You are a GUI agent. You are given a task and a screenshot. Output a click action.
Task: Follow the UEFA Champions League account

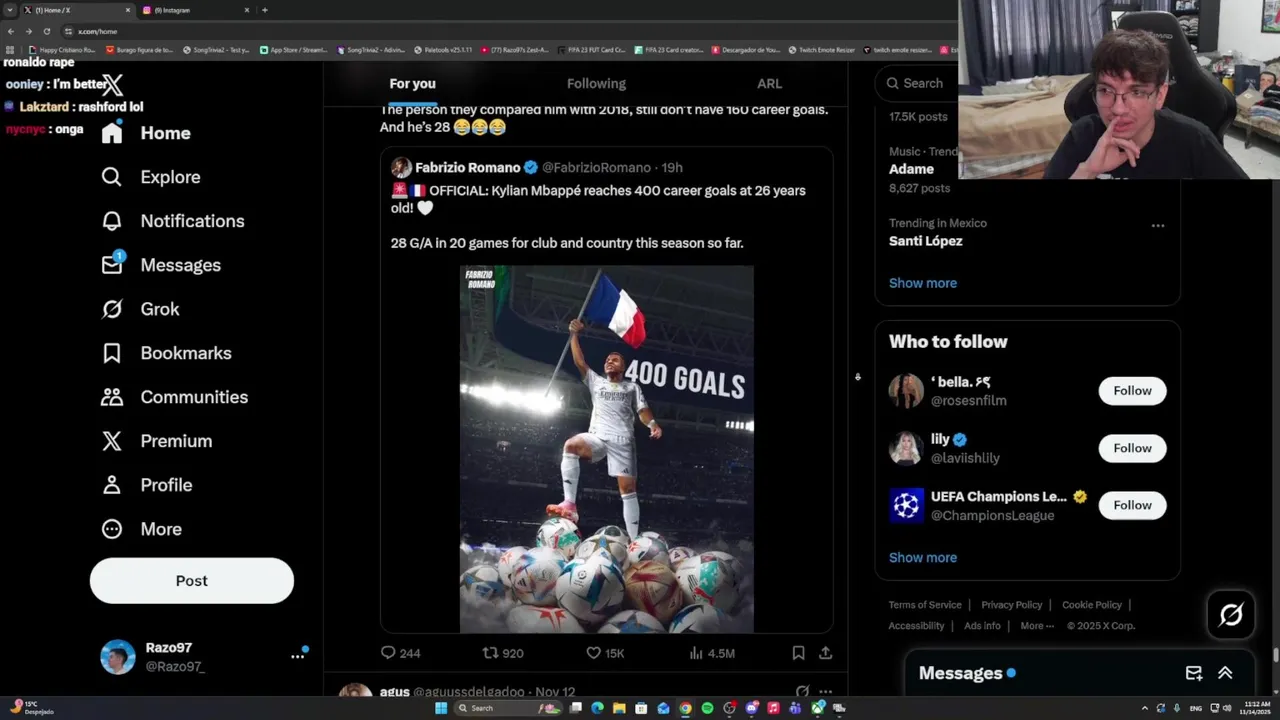coord(1132,505)
